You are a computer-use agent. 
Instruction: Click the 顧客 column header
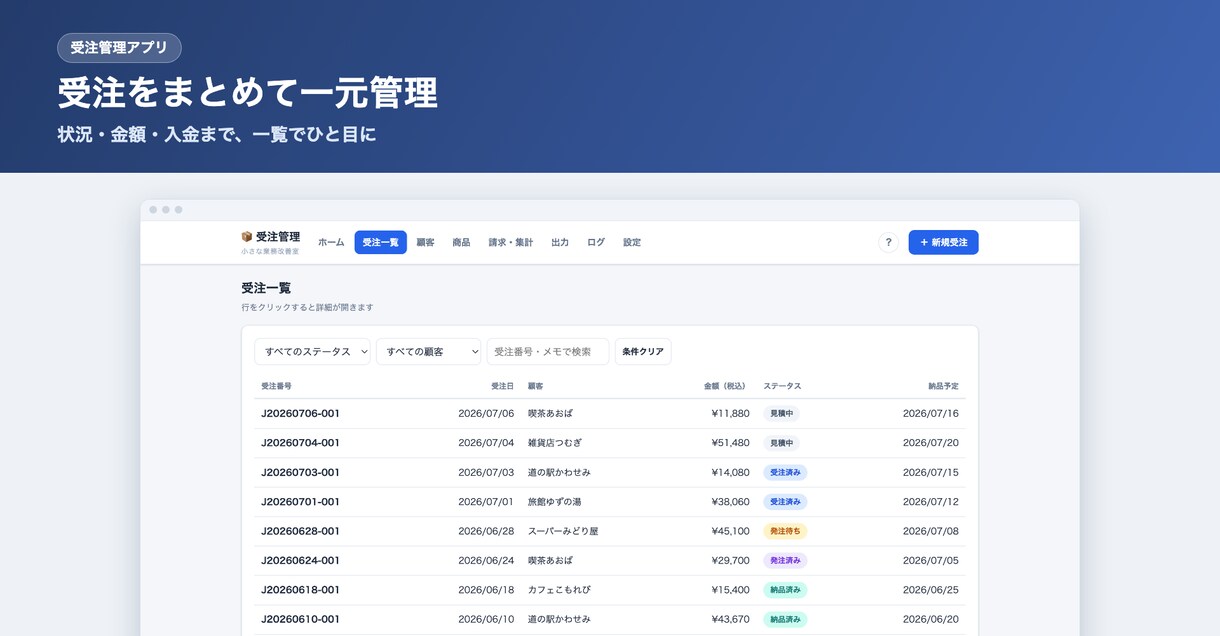pos(535,386)
